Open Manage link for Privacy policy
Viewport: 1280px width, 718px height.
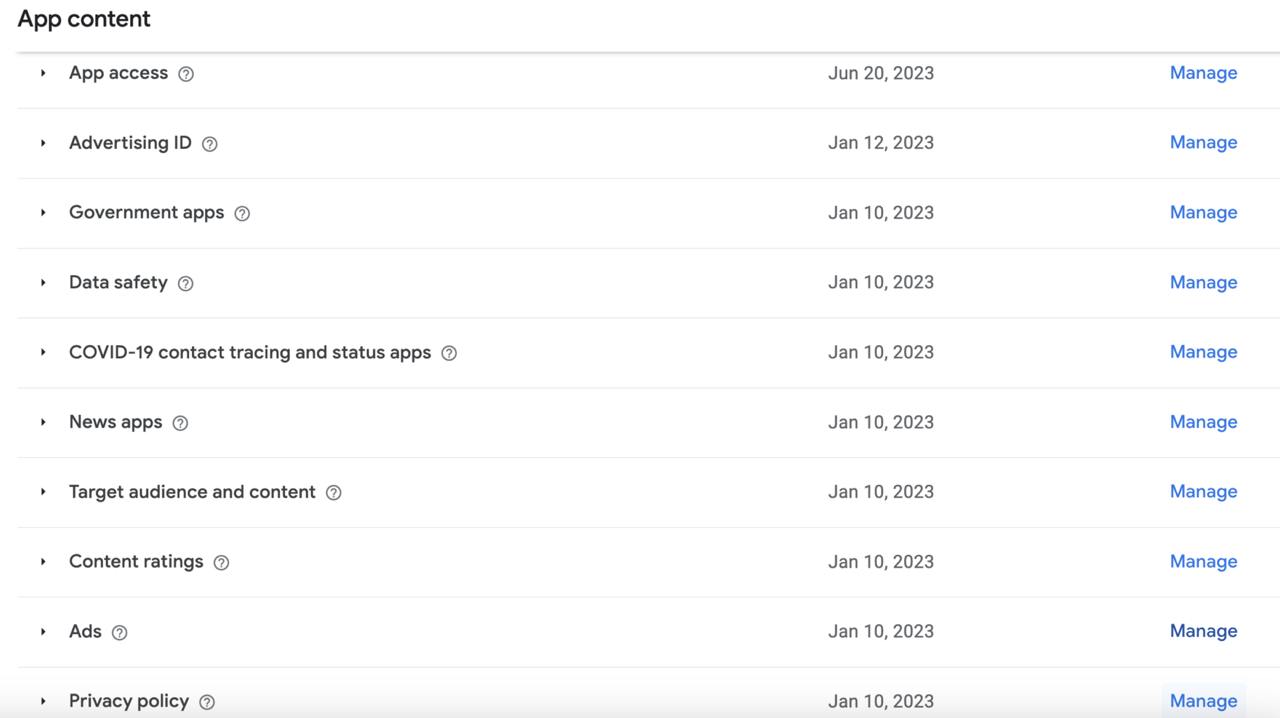pos(1203,701)
